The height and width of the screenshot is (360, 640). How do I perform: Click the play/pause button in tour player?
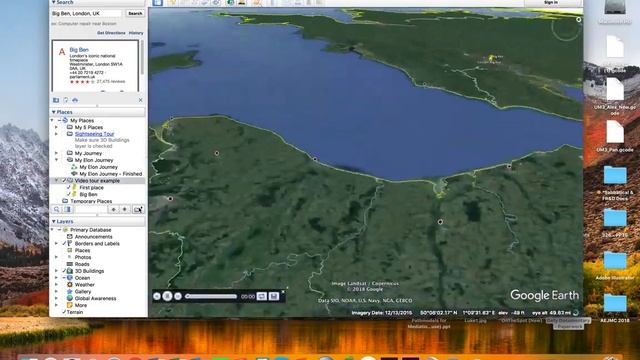[167, 296]
